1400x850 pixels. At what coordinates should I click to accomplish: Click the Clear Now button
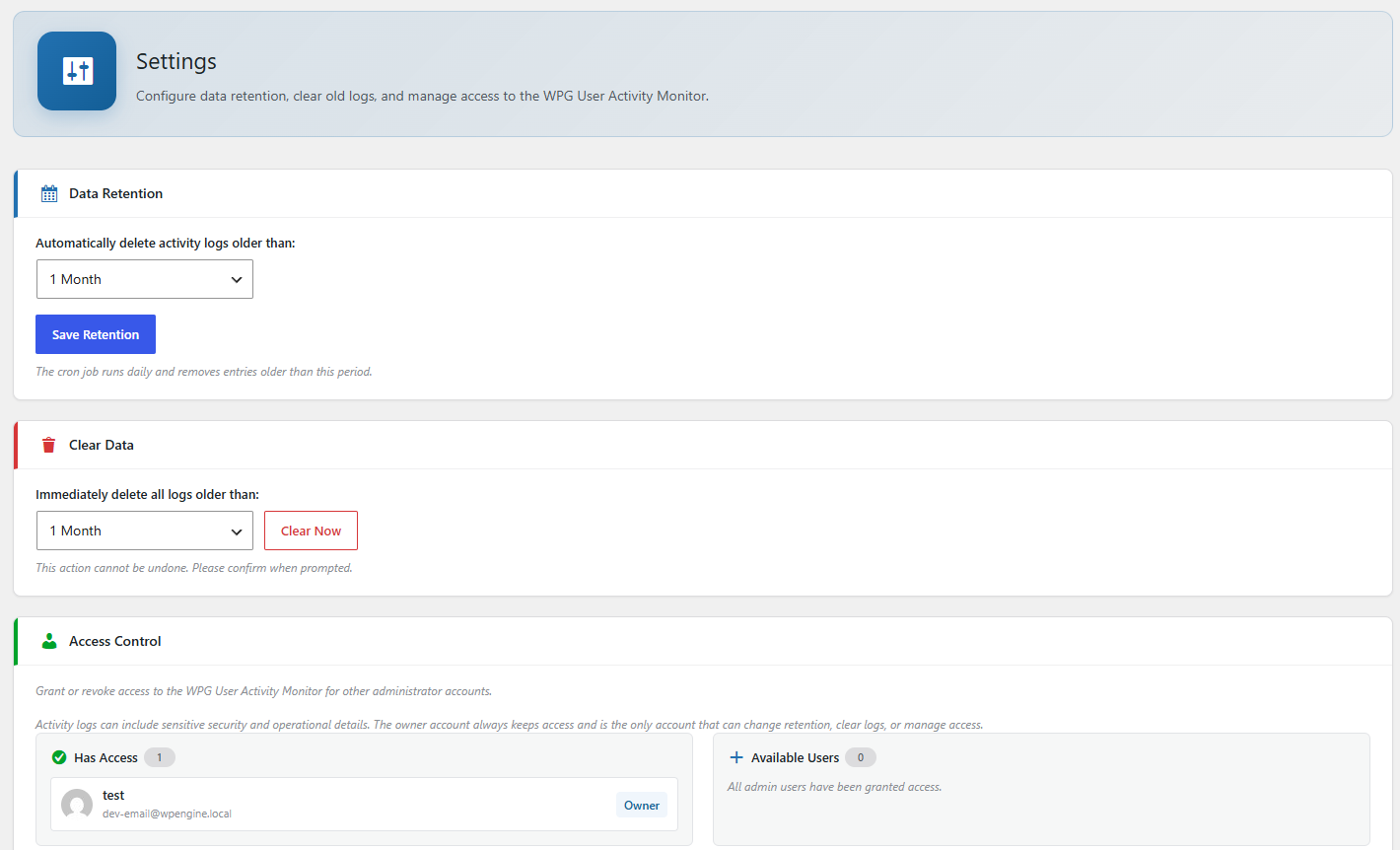click(x=311, y=531)
